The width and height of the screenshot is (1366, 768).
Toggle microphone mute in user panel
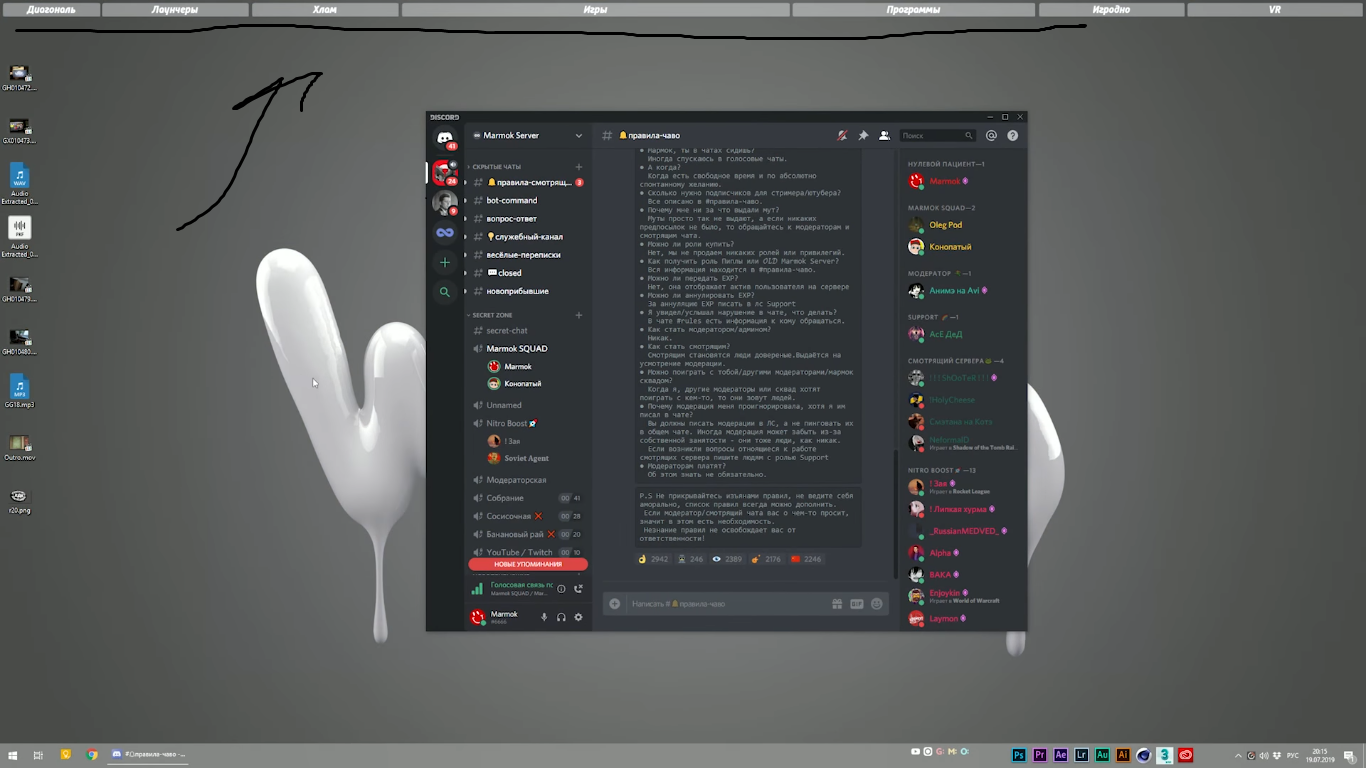point(544,617)
